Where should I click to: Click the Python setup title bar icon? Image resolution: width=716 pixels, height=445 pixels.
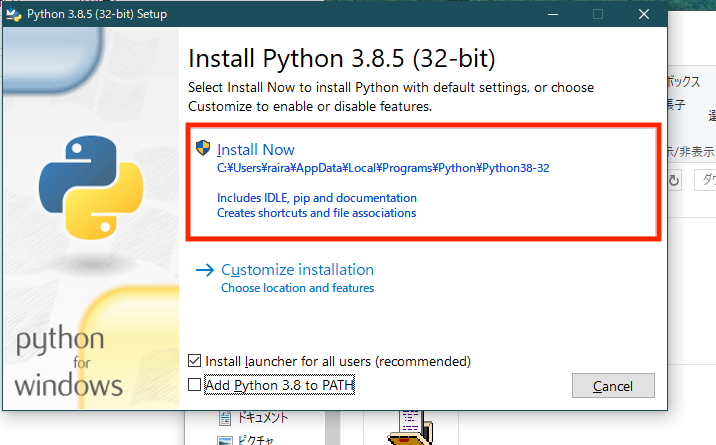pyautogui.click(x=14, y=15)
